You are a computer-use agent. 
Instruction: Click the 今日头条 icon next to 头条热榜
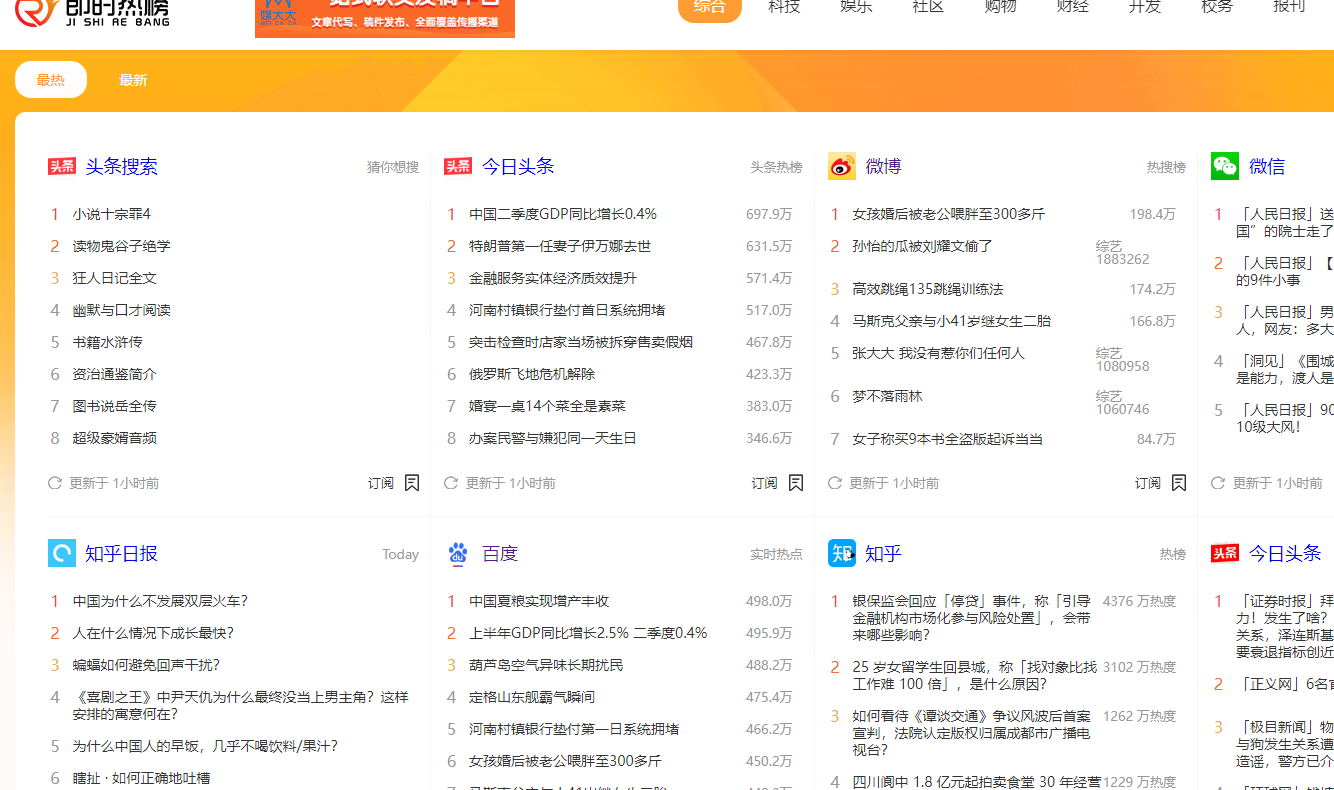(458, 166)
